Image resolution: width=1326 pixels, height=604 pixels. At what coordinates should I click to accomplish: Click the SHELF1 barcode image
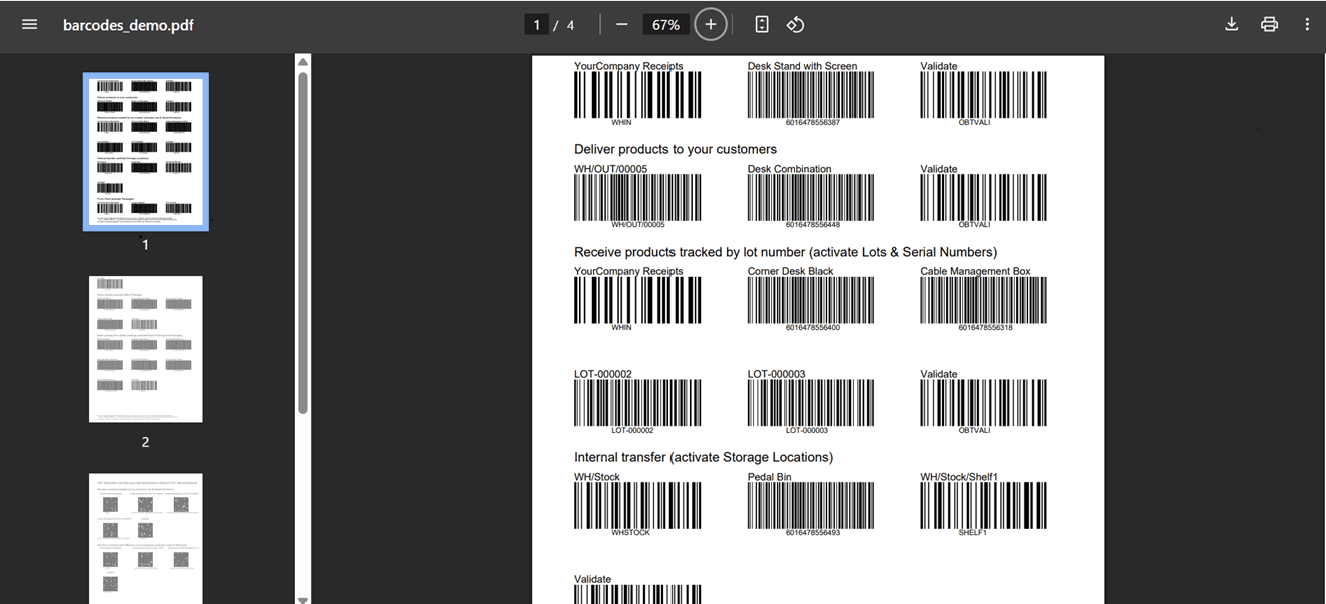tap(984, 506)
